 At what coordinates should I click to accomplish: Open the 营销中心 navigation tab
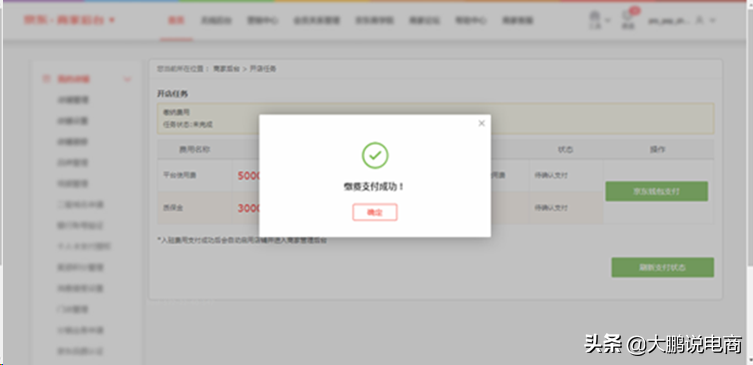pos(262,21)
